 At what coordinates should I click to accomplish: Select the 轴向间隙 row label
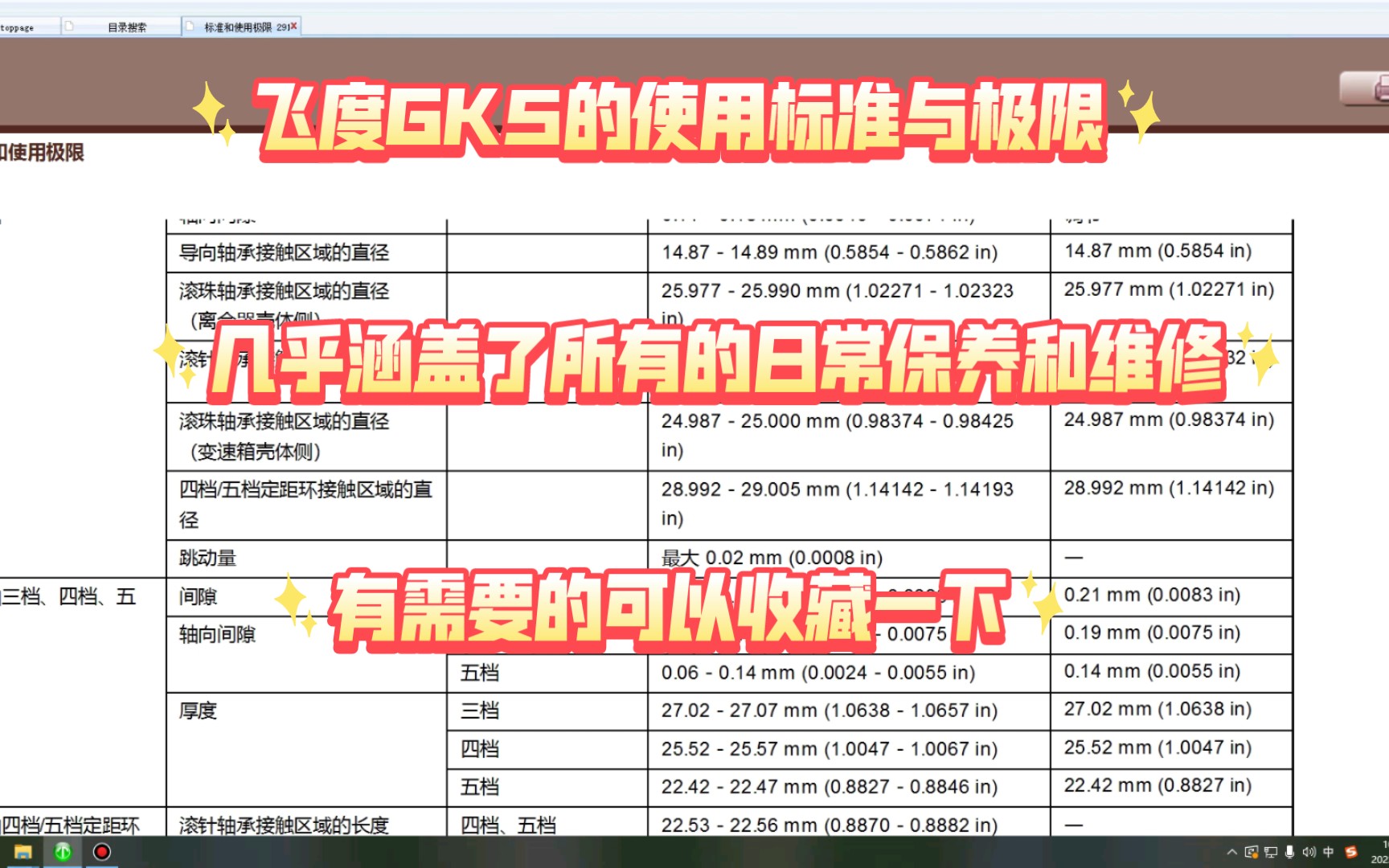[217, 635]
